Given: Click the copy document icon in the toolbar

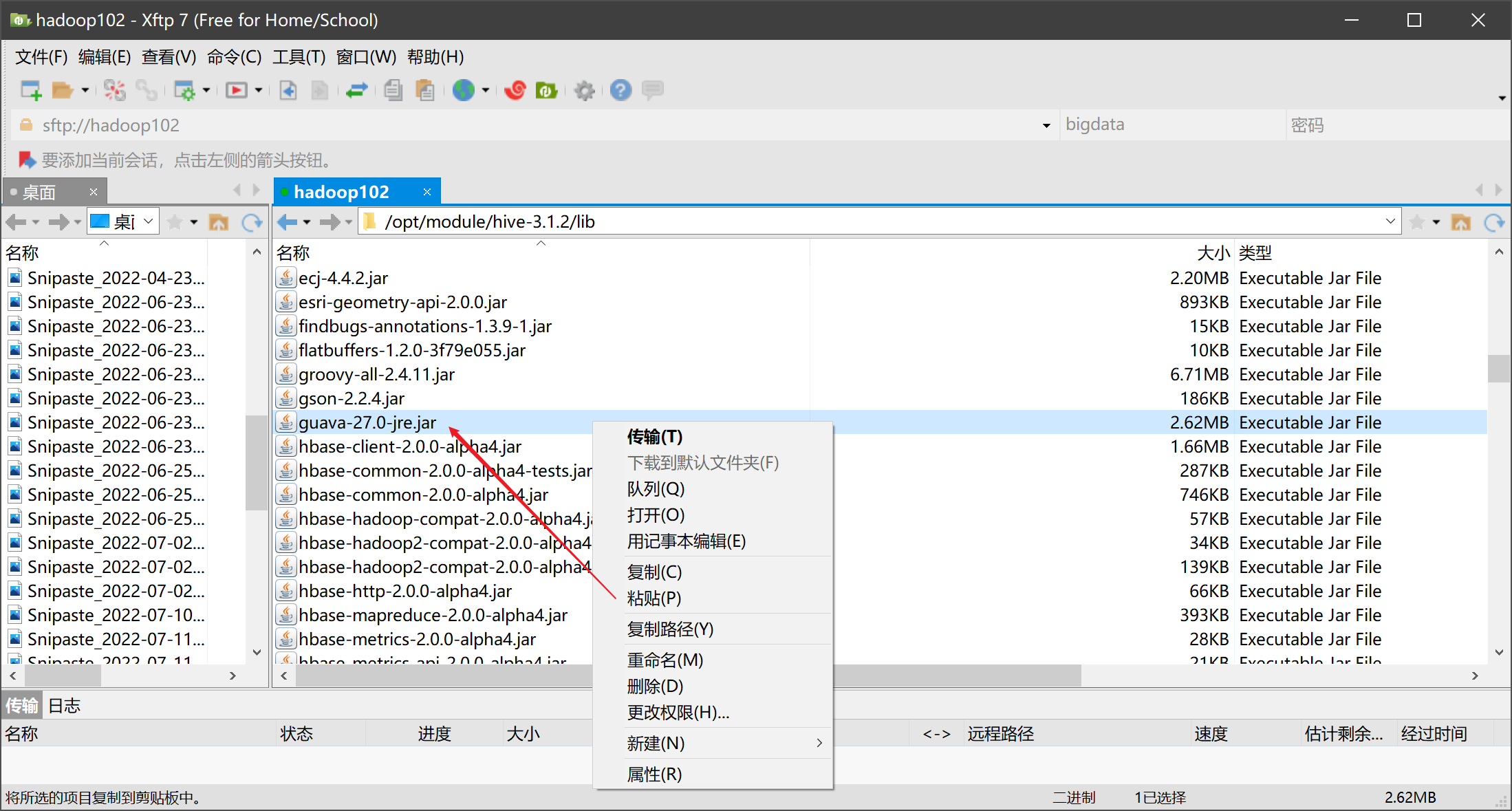Looking at the screenshot, I should click(x=393, y=90).
